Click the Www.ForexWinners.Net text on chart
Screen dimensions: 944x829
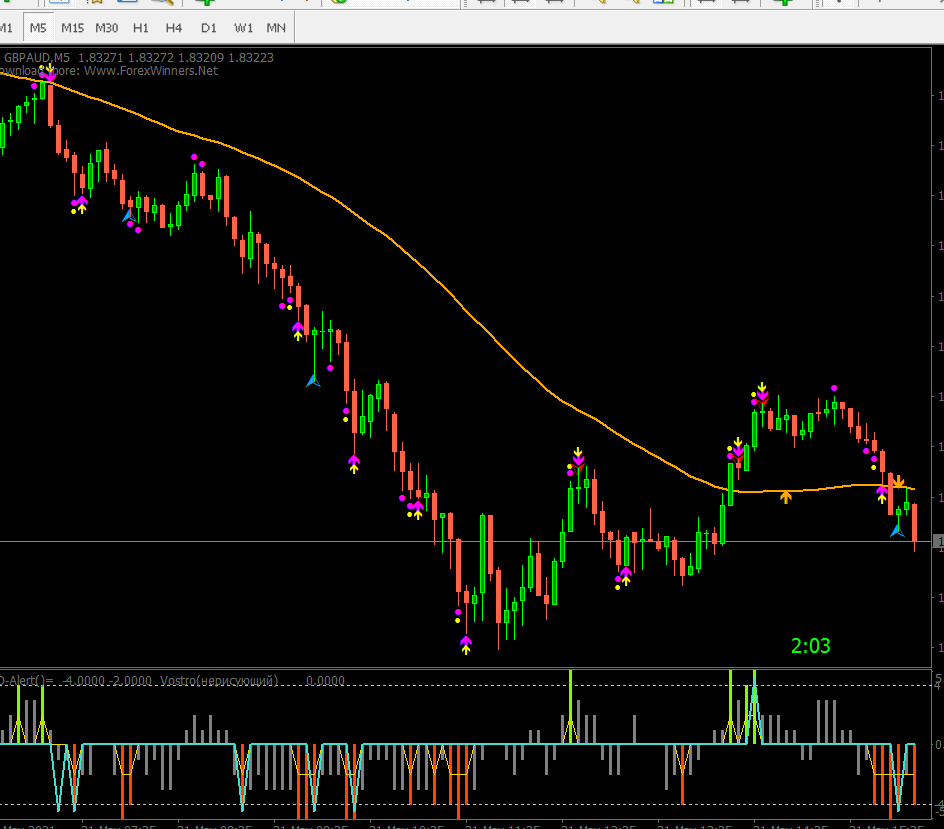[x=151, y=71]
